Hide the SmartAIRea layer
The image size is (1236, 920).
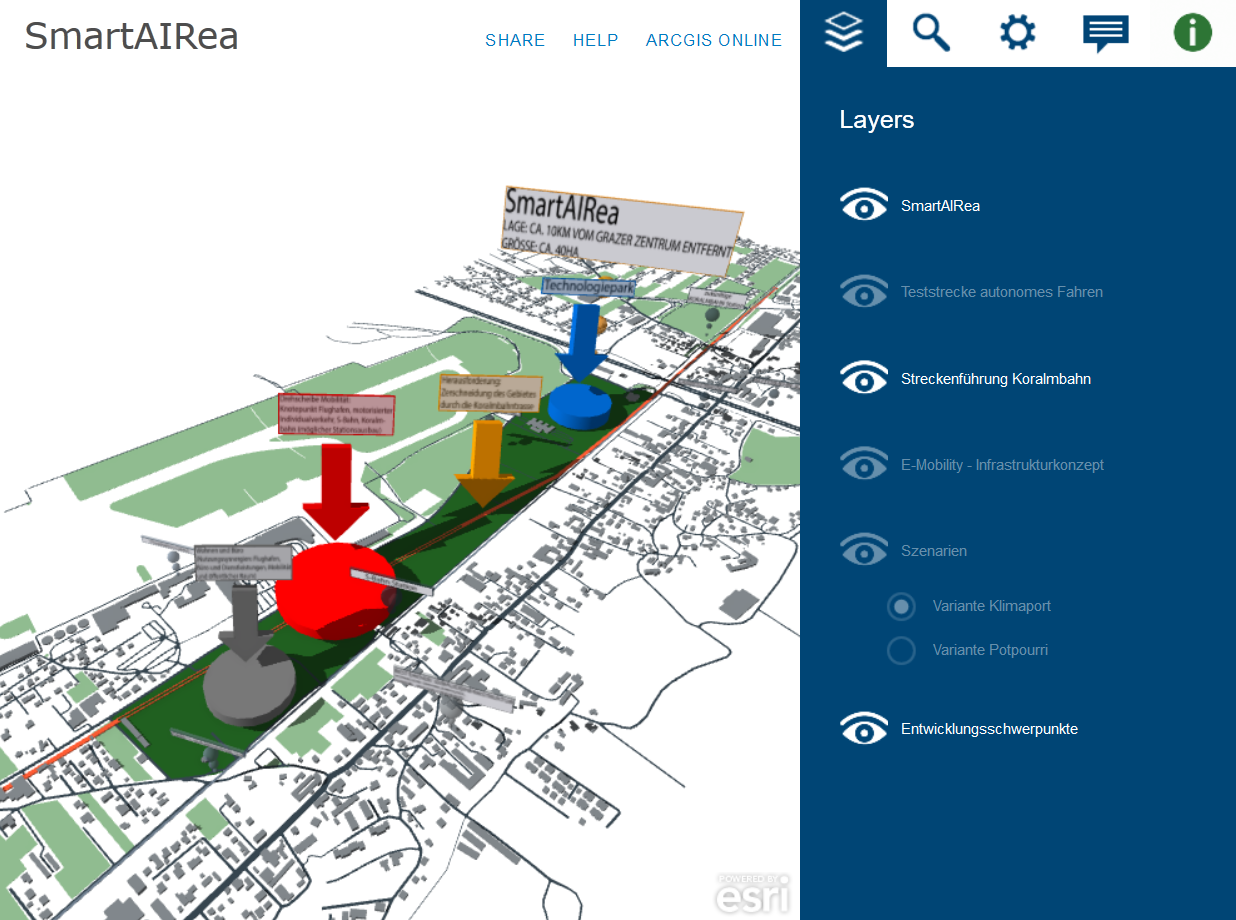(864, 205)
